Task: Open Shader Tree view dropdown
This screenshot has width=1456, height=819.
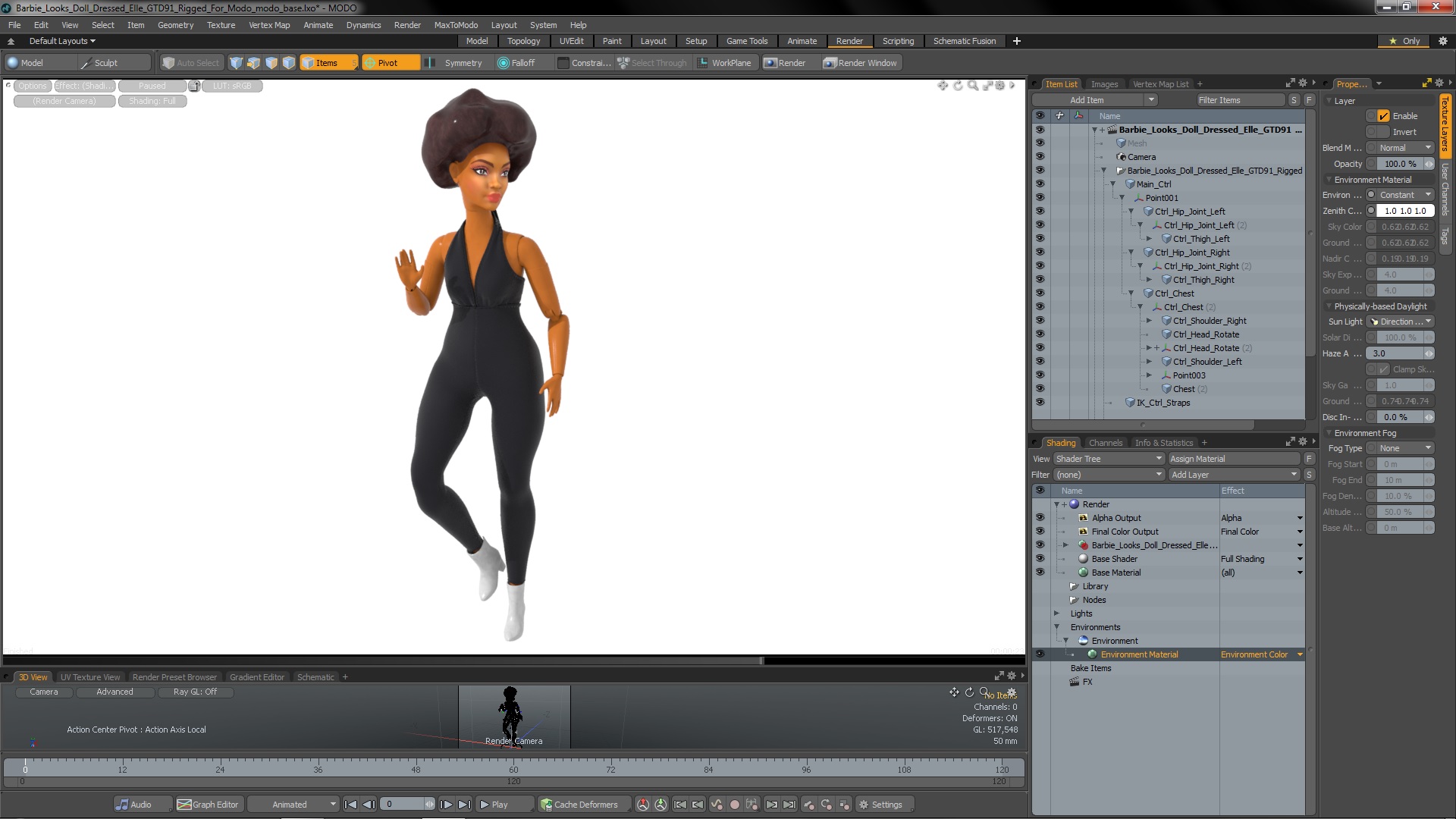Action: click(1109, 459)
